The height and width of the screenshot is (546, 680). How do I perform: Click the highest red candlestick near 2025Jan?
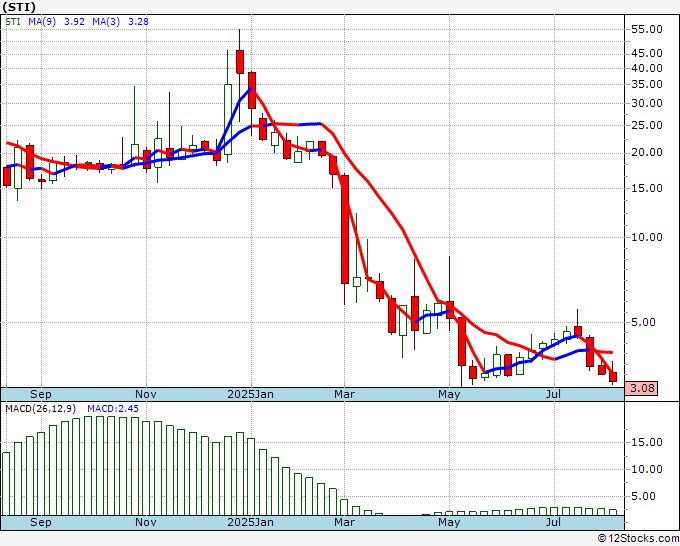239,62
